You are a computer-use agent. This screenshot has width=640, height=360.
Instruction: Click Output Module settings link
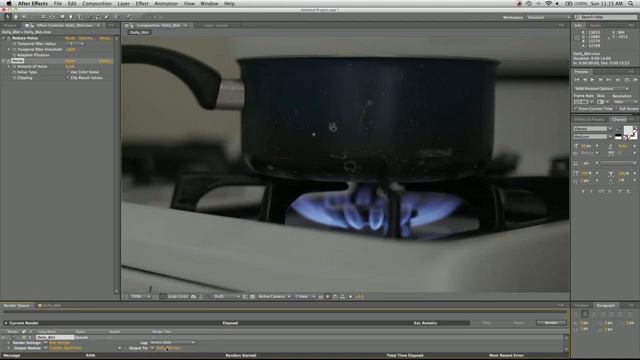(65, 348)
